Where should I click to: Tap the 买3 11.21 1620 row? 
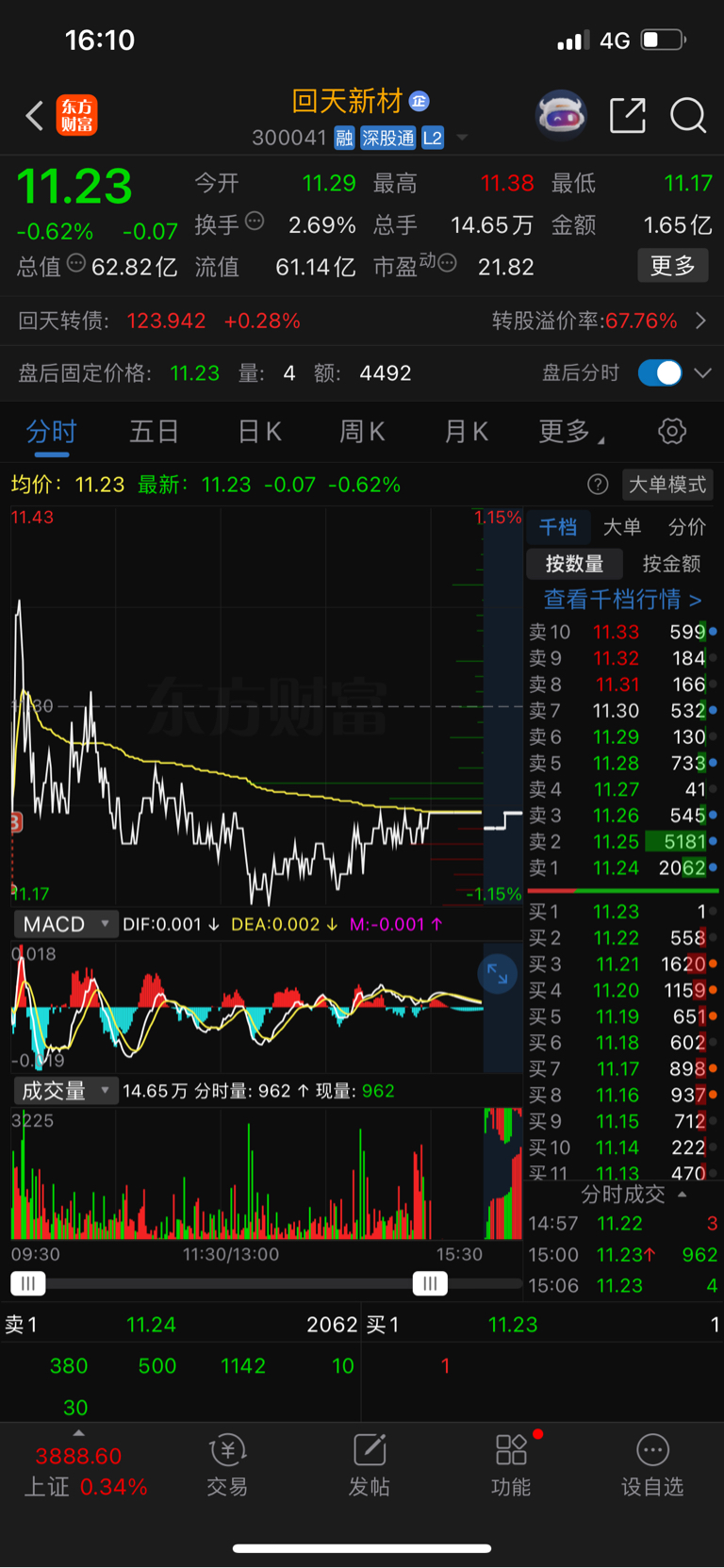622,965
